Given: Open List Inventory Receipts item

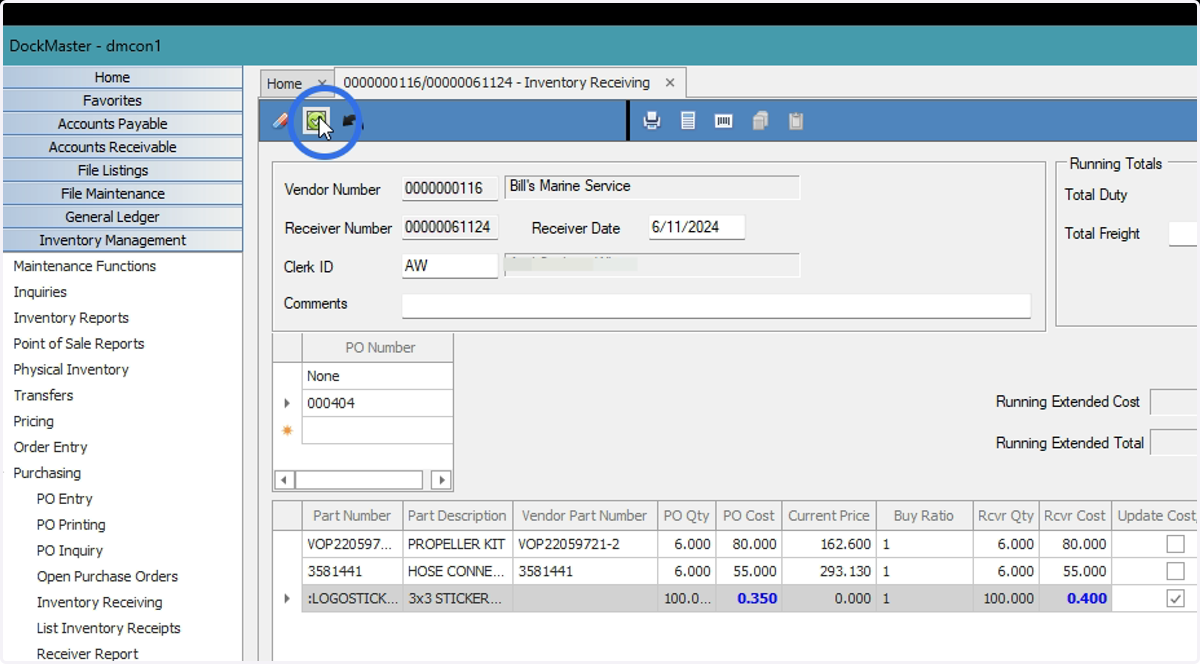Looking at the screenshot, I should (108, 629).
